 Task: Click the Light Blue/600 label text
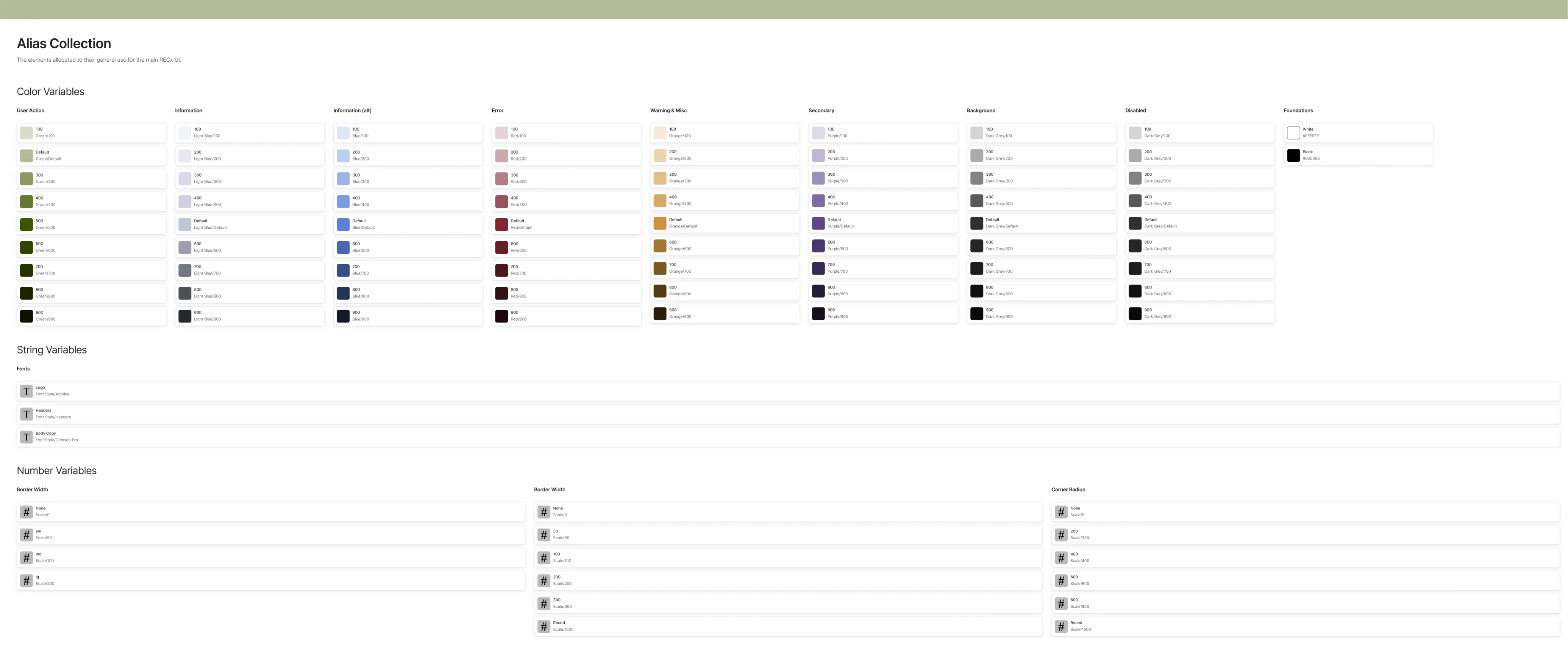click(207, 250)
